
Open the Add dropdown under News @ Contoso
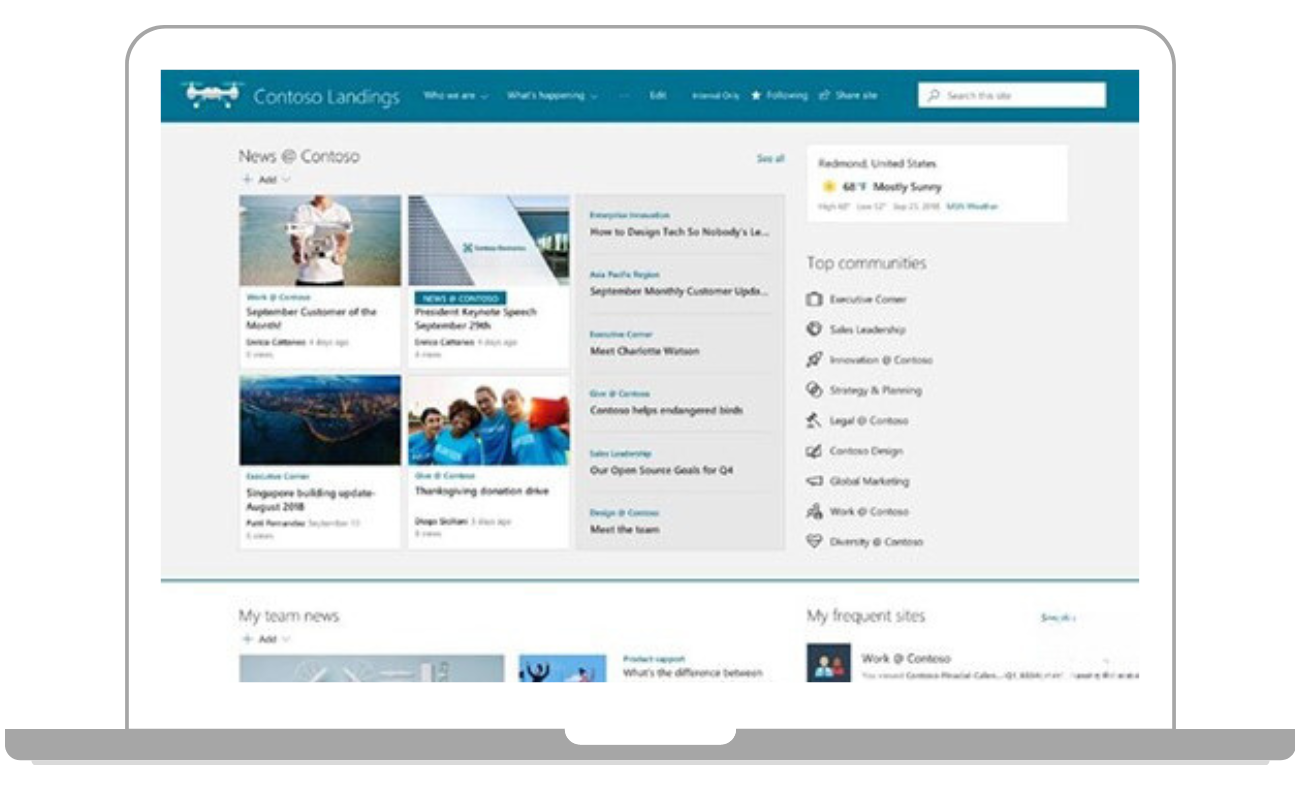[x=266, y=180]
